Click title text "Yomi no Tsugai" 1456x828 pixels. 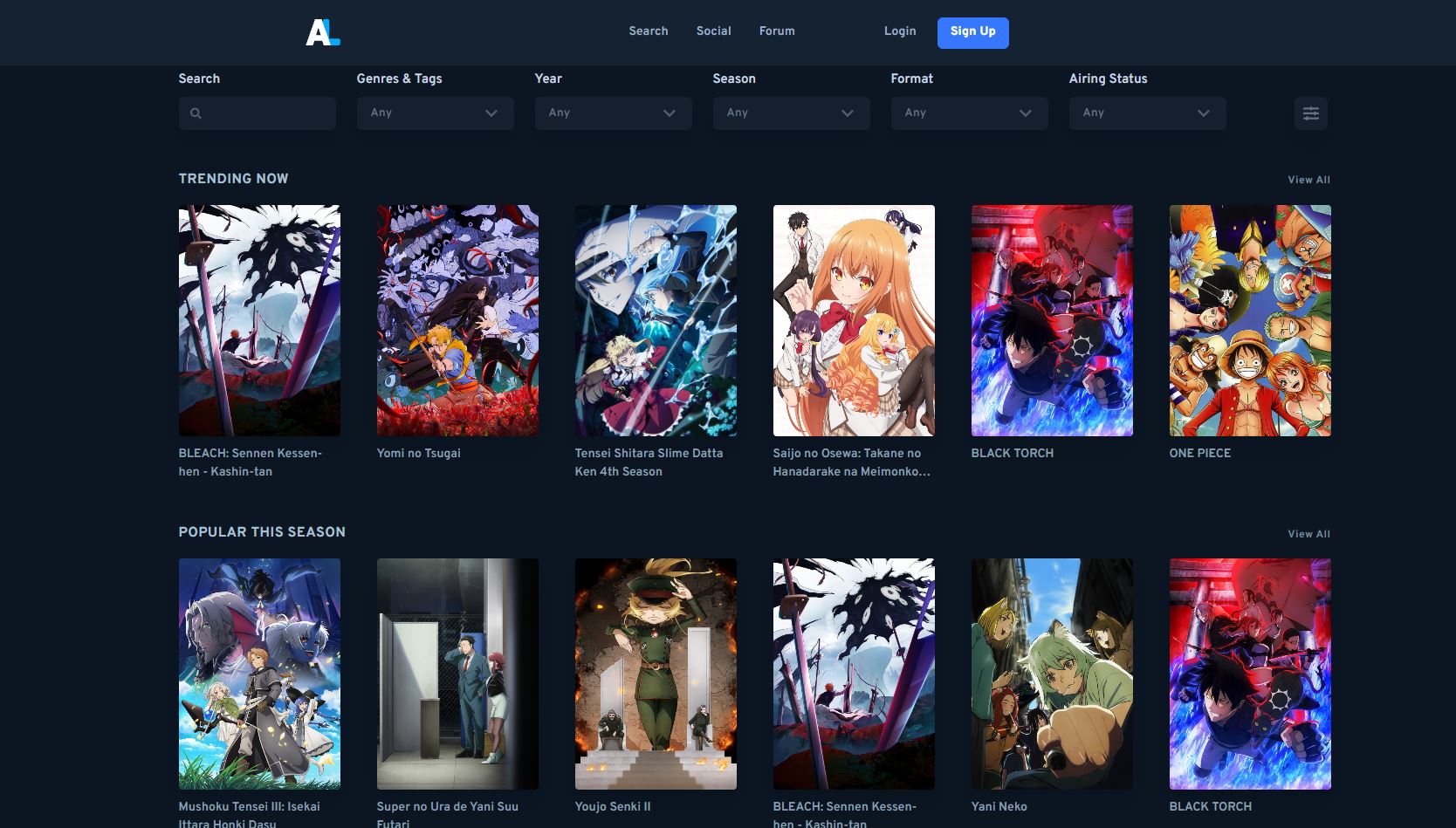(x=418, y=454)
